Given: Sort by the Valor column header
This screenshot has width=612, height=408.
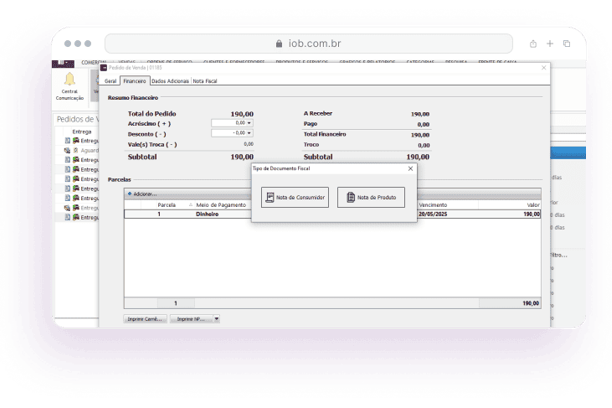Looking at the screenshot, I should click(533, 205).
